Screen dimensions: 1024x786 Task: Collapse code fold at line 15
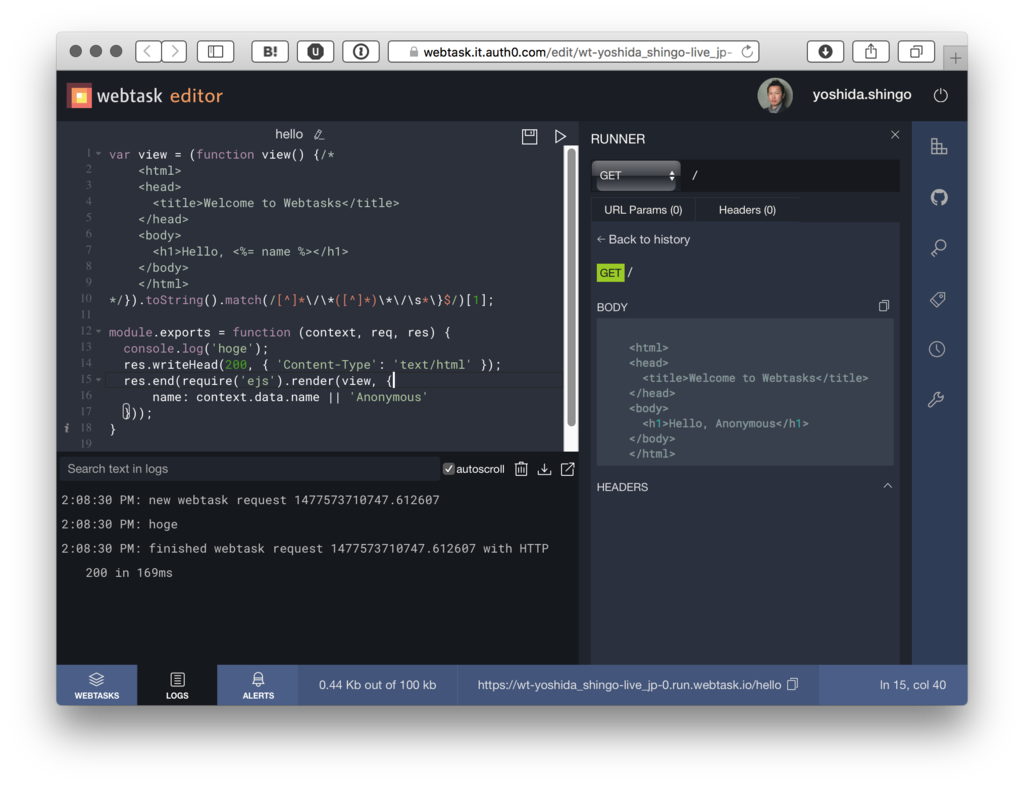tap(99, 379)
